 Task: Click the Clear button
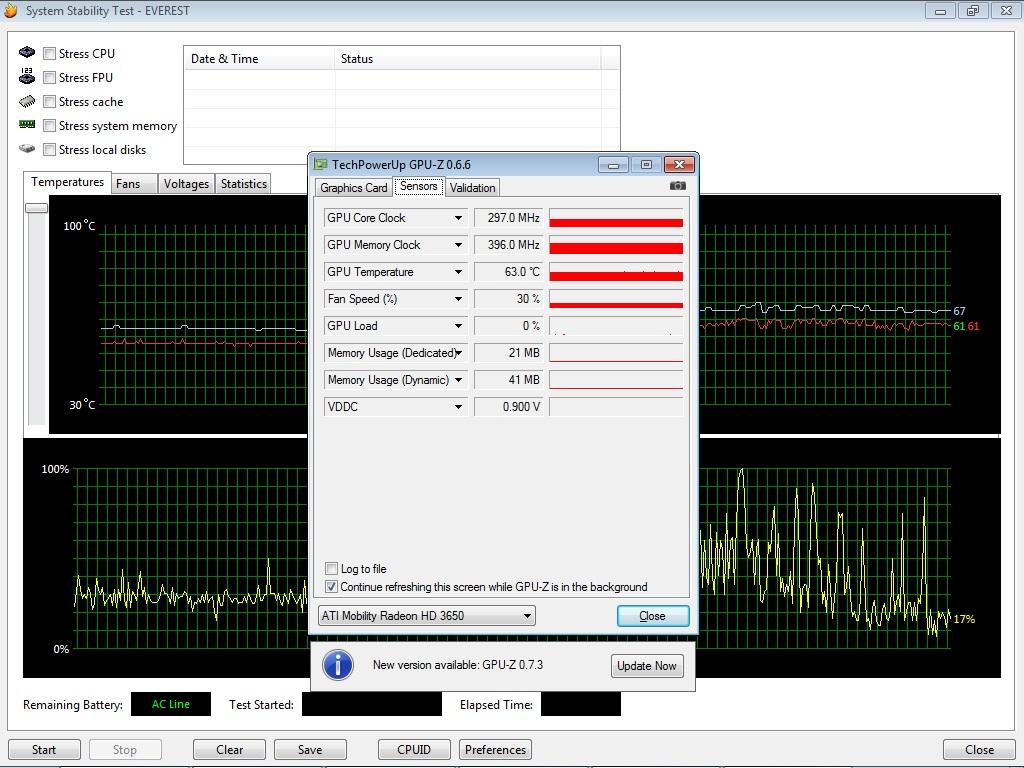[x=229, y=750]
